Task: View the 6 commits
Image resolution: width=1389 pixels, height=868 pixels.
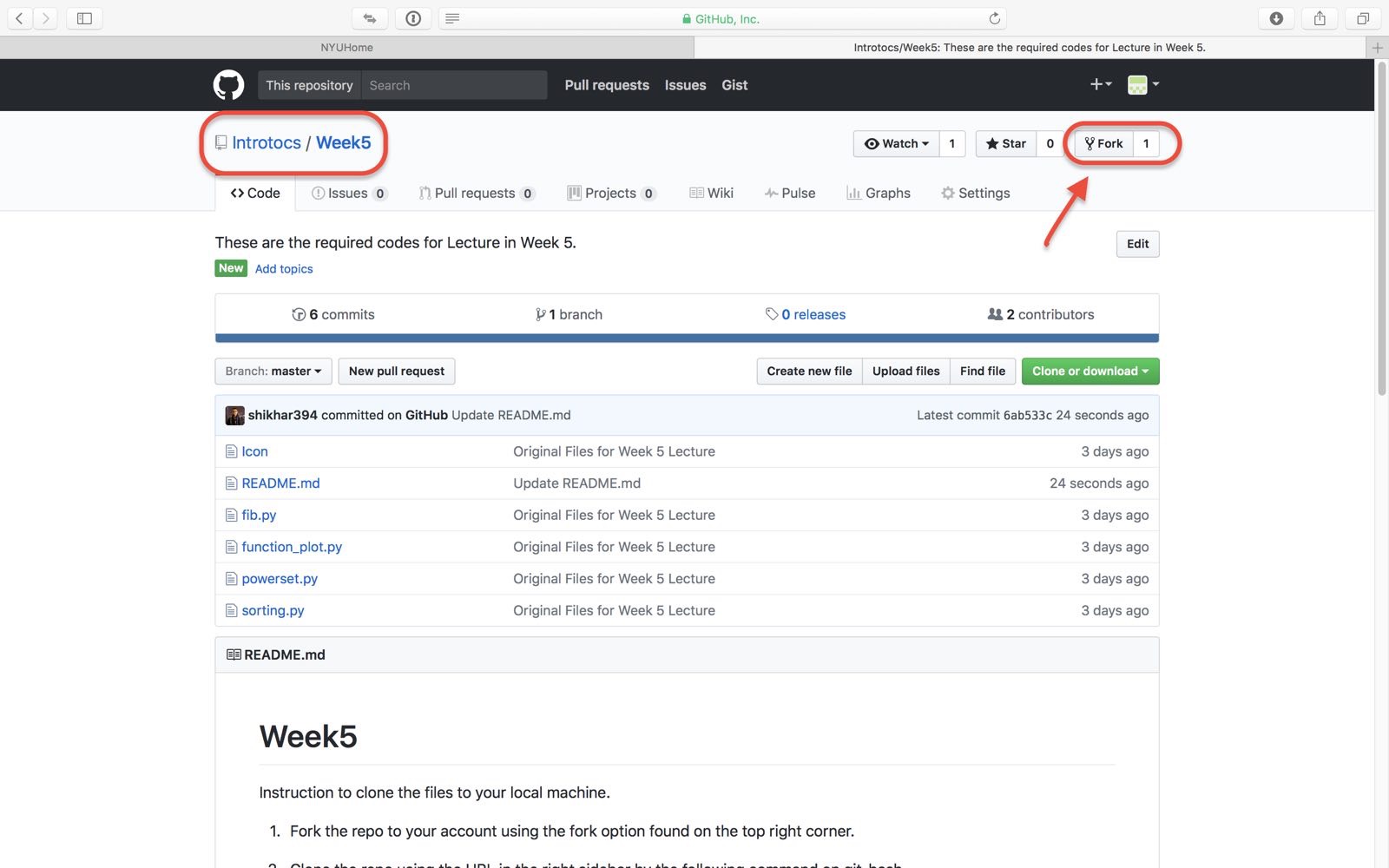Action: (333, 314)
